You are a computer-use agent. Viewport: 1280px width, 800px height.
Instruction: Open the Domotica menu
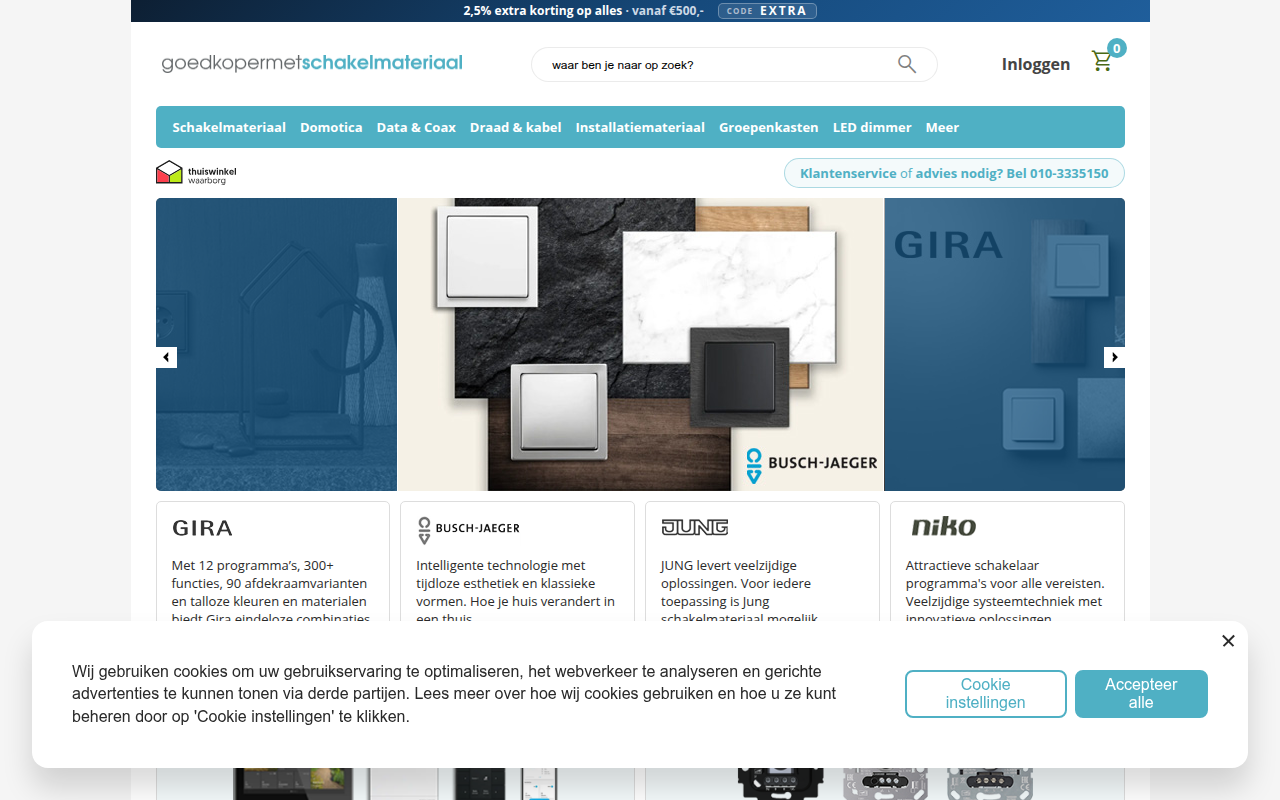[331, 127]
